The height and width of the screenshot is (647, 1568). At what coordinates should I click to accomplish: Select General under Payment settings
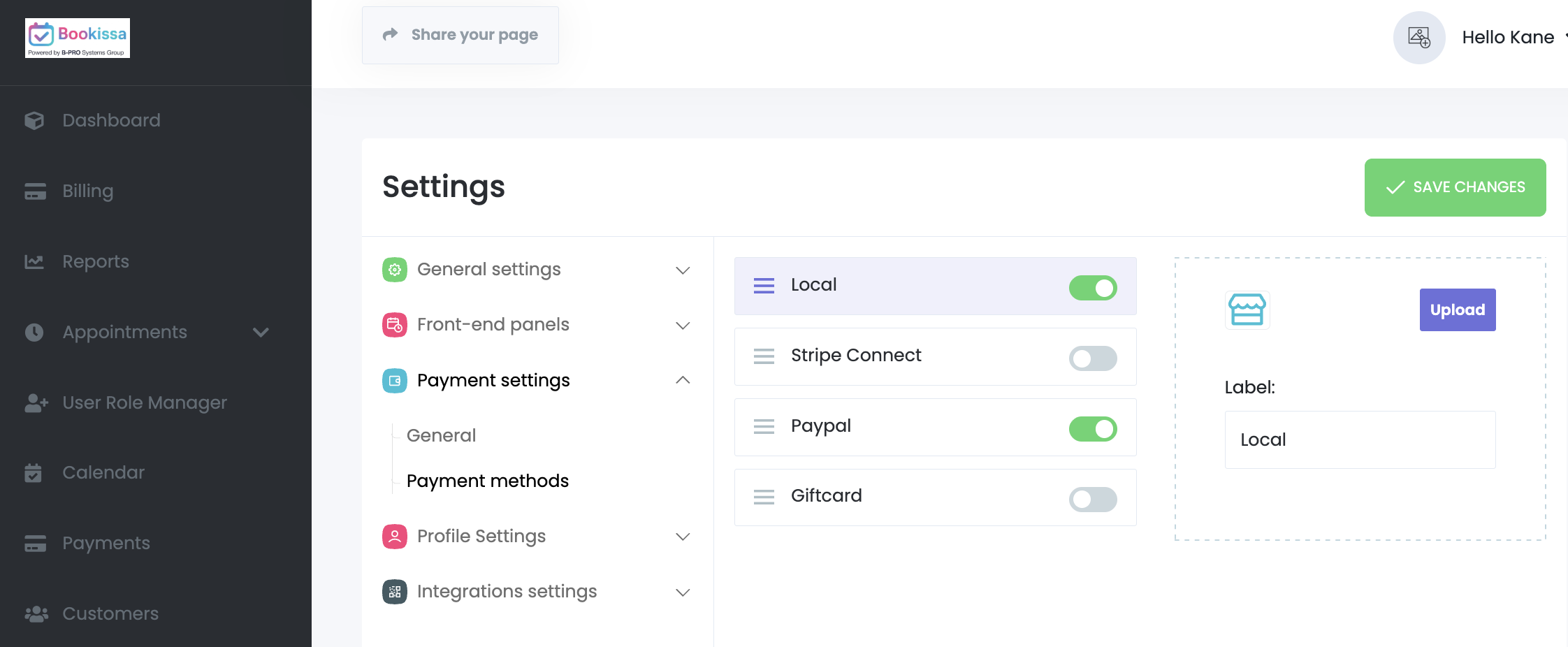coord(441,435)
